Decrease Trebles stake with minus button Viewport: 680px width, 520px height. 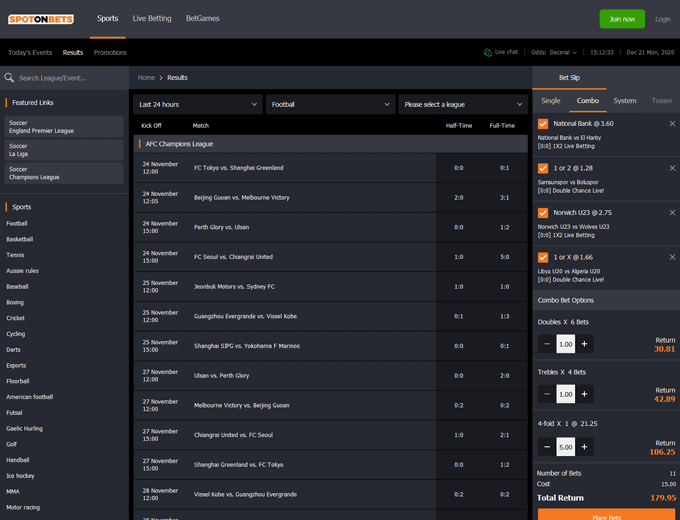[x=547, y=394]
